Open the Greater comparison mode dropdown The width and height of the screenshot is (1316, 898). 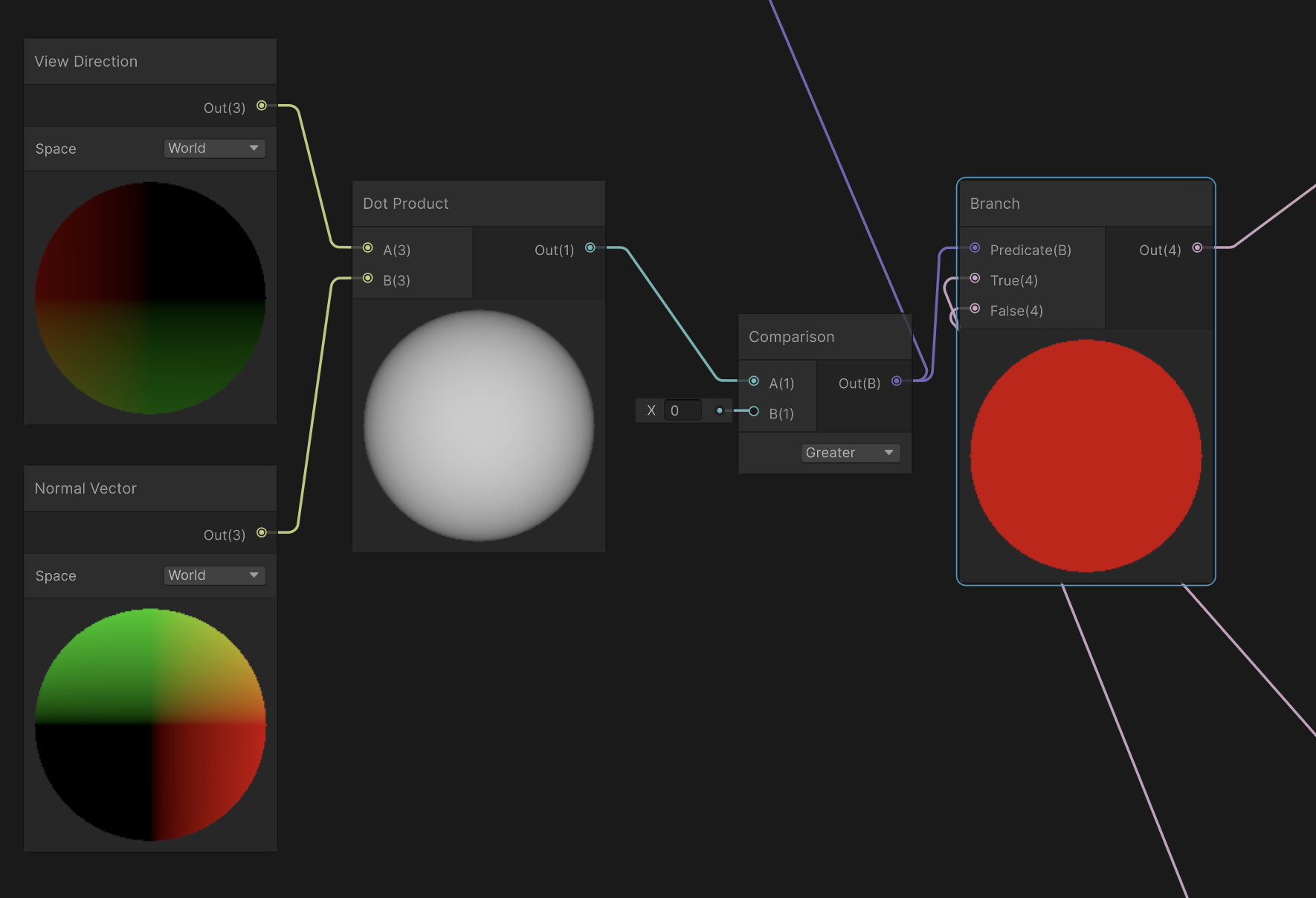pos(850,452)
